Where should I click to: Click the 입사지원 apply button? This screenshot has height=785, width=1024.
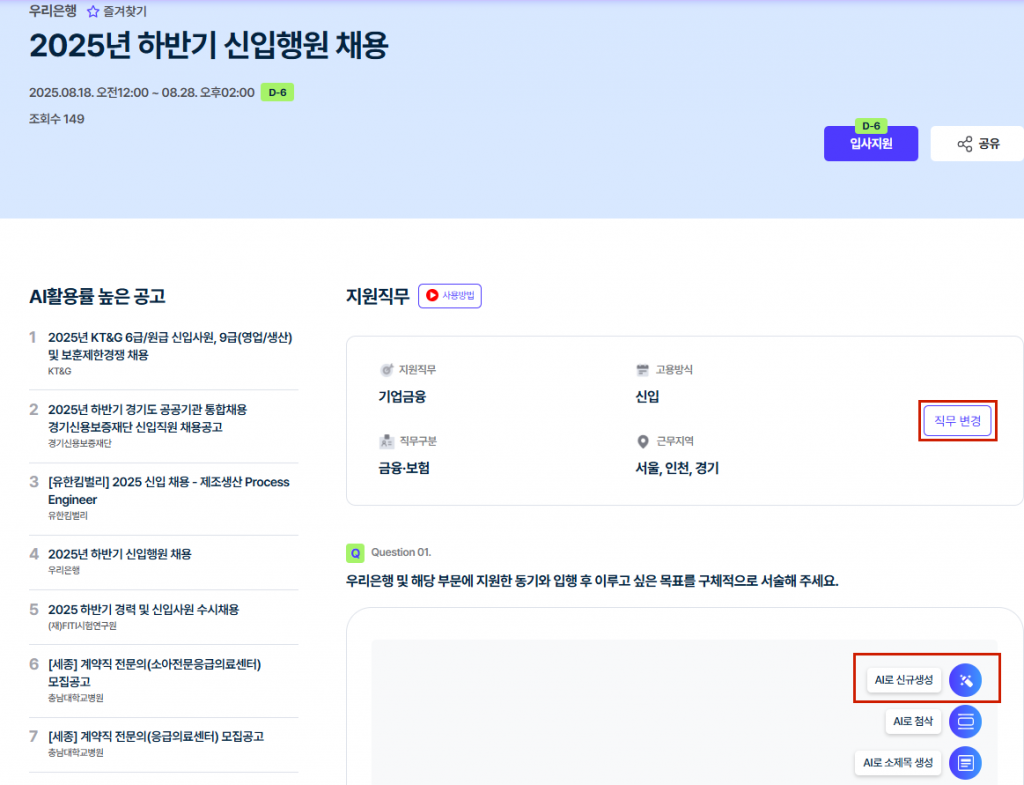tap(871, 144)
